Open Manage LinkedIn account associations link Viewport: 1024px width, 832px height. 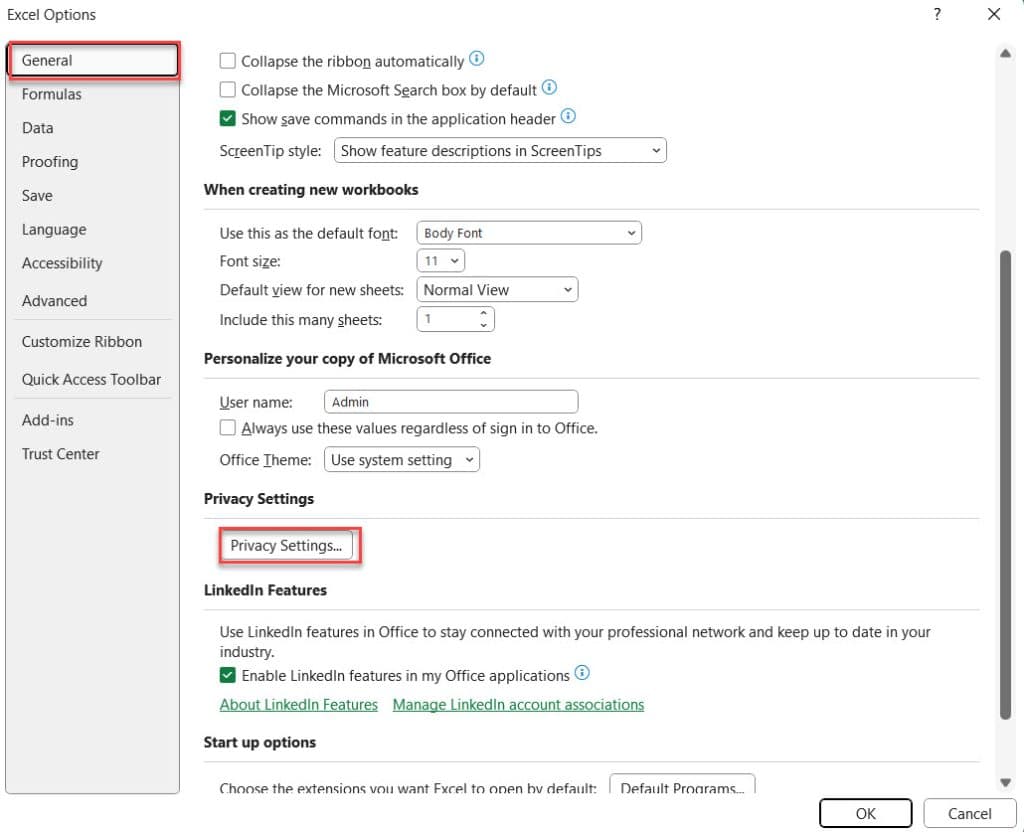pyautogui.click(x=519, y=705)
